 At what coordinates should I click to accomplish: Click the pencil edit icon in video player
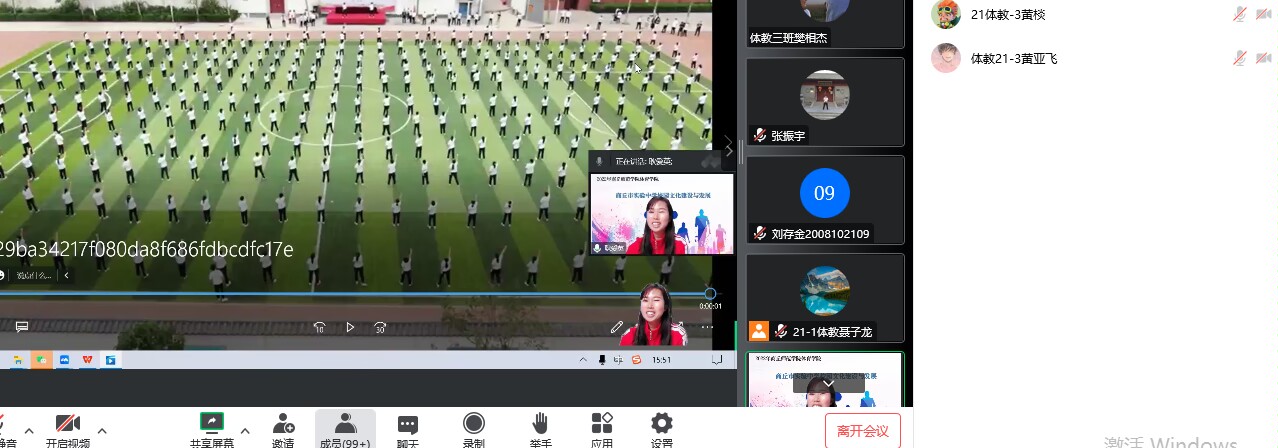click(x=617, y=327)
